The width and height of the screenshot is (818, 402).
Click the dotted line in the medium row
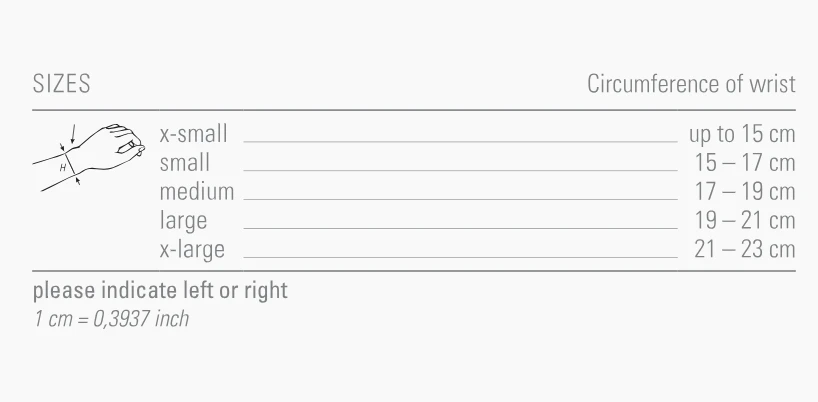(460, 200)
